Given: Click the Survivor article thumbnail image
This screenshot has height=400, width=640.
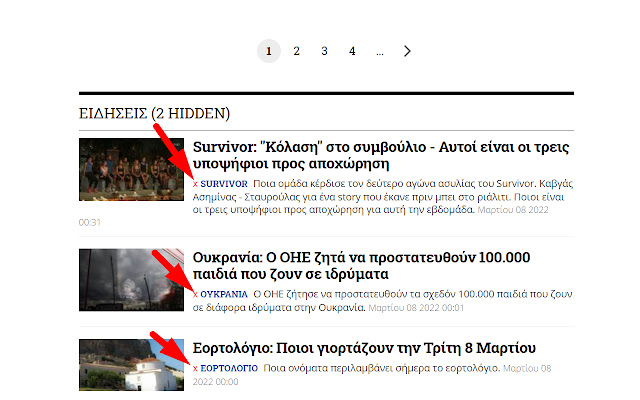Looking at the screenshot, I should click(131, 169).
